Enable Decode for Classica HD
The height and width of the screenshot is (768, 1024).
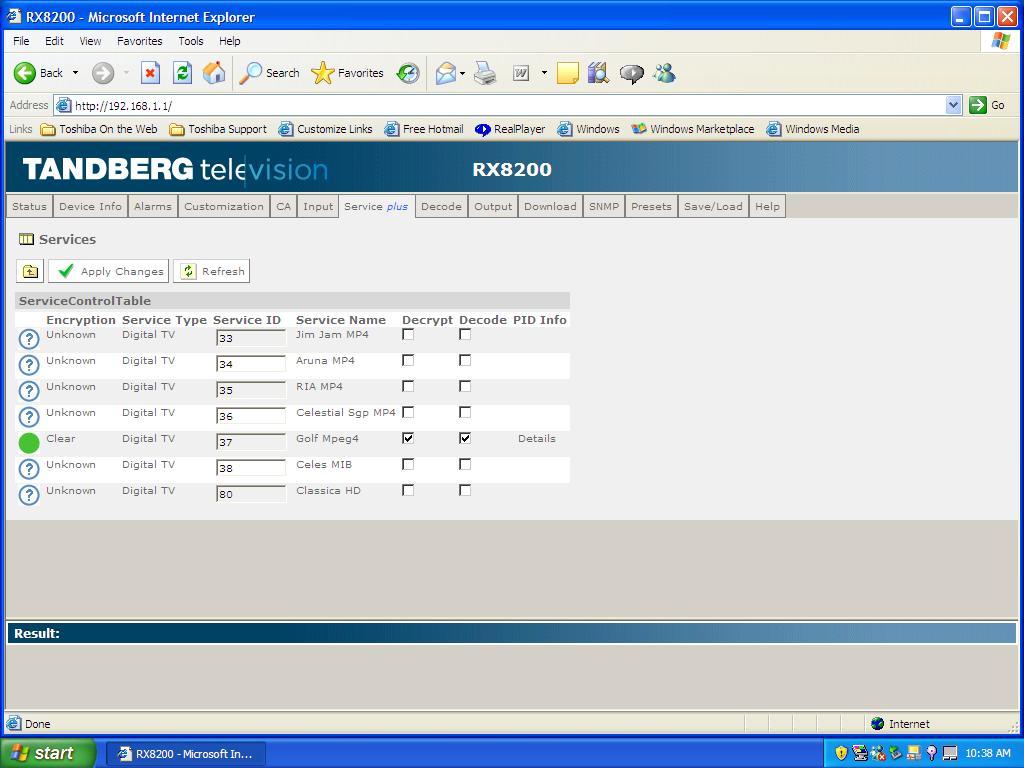click(x=465, y=490)
